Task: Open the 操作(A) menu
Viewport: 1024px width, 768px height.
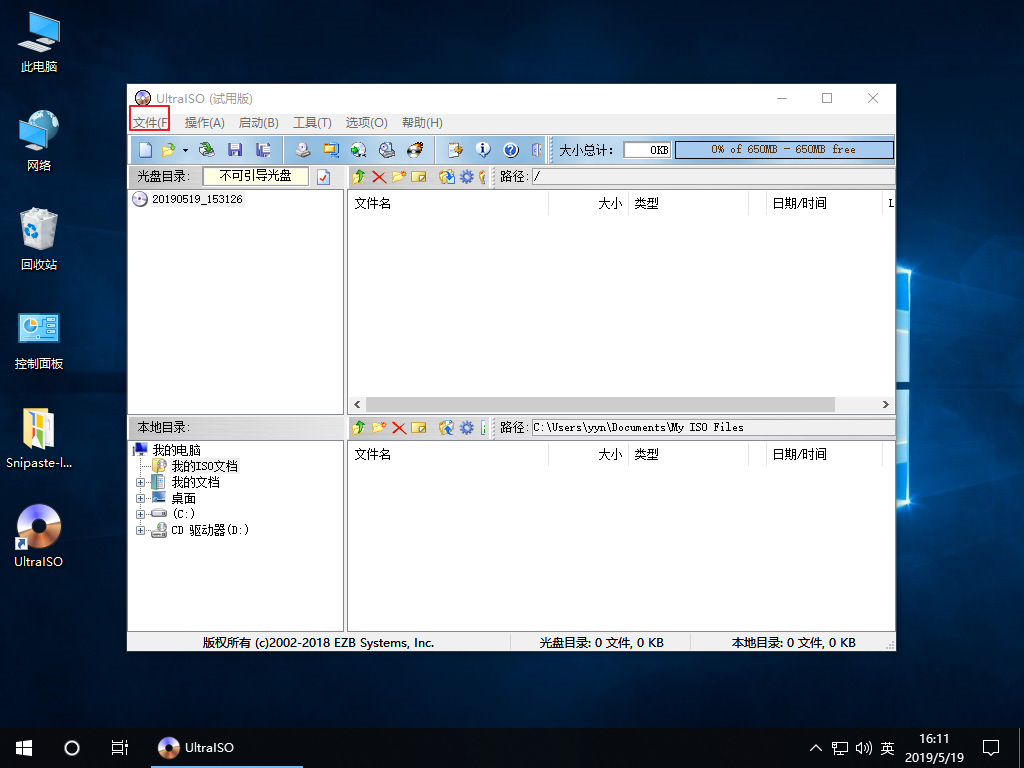Action: coord(204,123)
